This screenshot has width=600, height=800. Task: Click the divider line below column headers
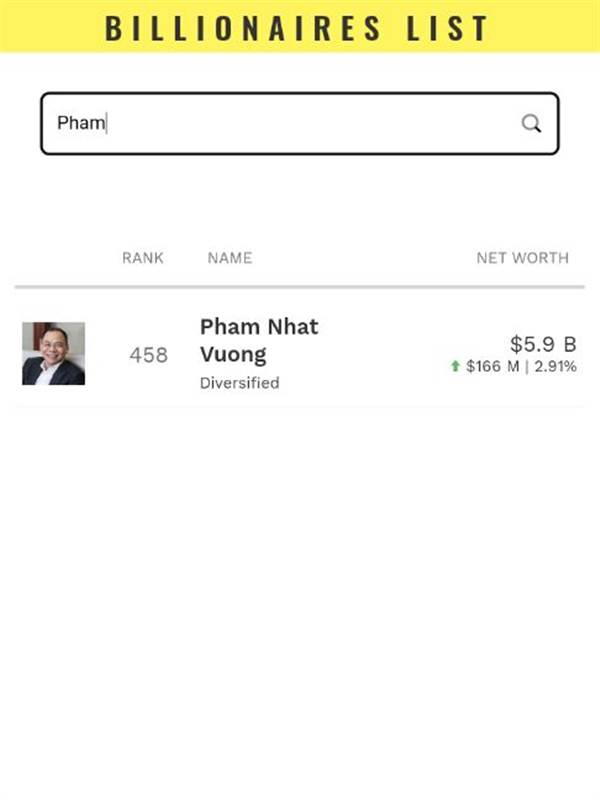click(300, 287)
